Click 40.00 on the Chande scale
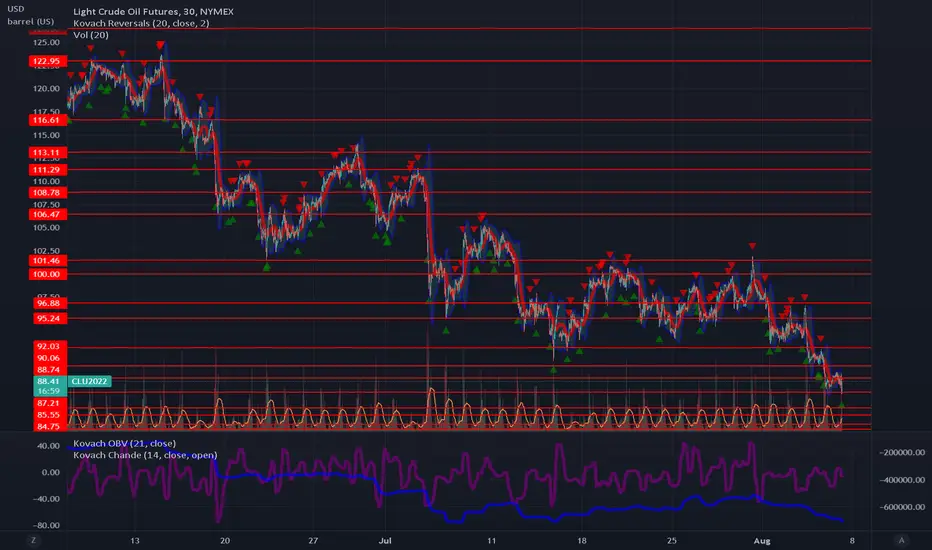Viewport: 932px width, 550px height. (49, 445)
